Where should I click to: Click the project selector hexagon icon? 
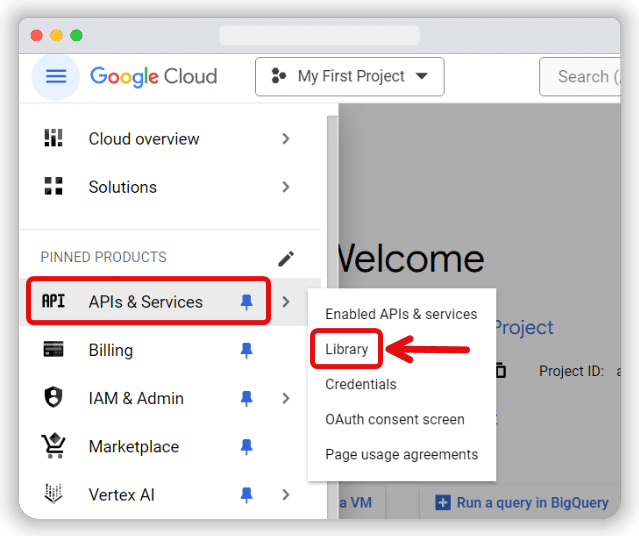click(x=279, y=76)
